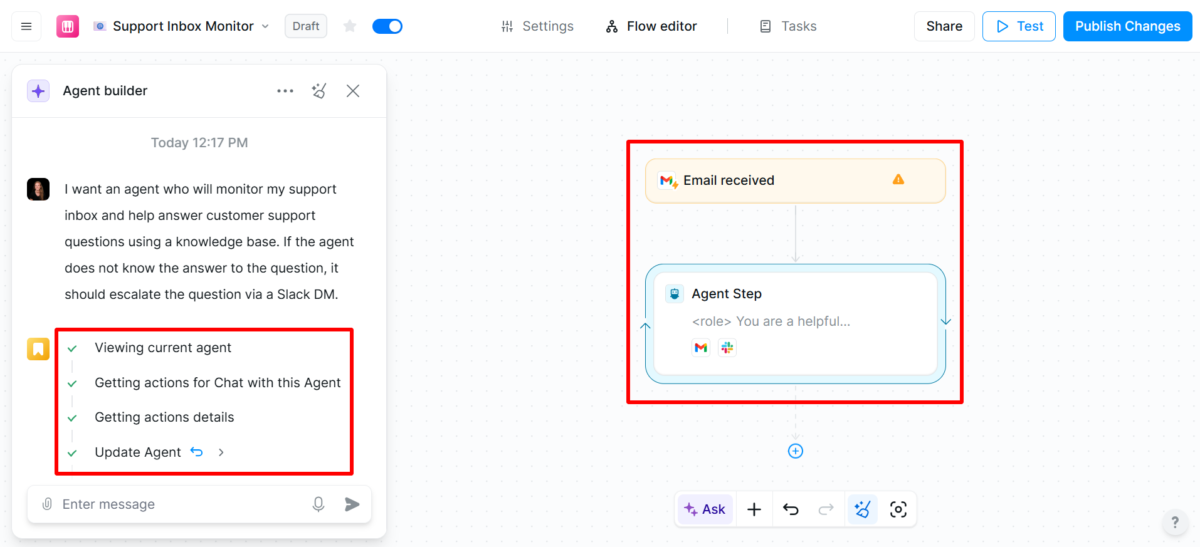
Task: Toggle the agent enabled switch
Action: (387, 26)
